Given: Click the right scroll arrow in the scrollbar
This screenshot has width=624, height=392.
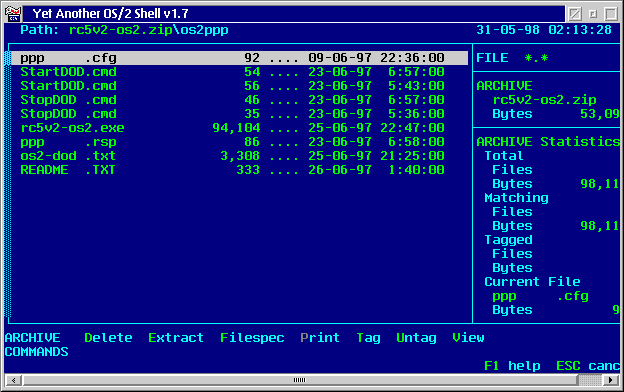Looking at the screenshot, I should coord(610,380).
